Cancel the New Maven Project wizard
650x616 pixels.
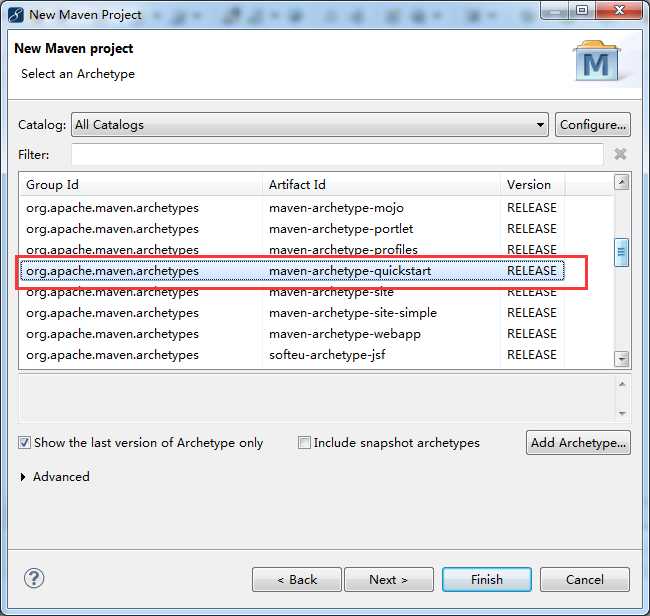[x=585, y=580]
